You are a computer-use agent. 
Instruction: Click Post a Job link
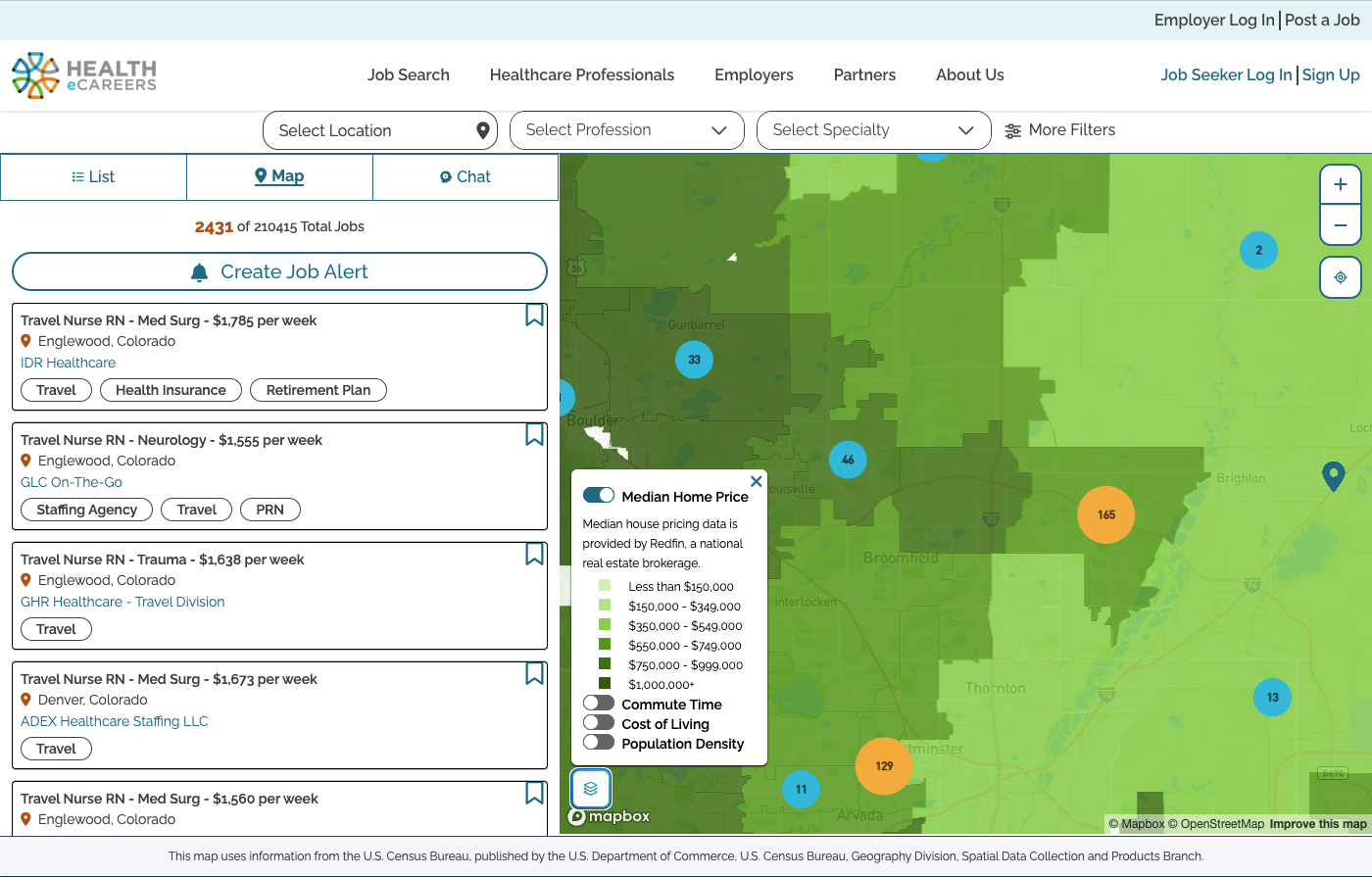pyautogui.click(x=1322, y=20)
